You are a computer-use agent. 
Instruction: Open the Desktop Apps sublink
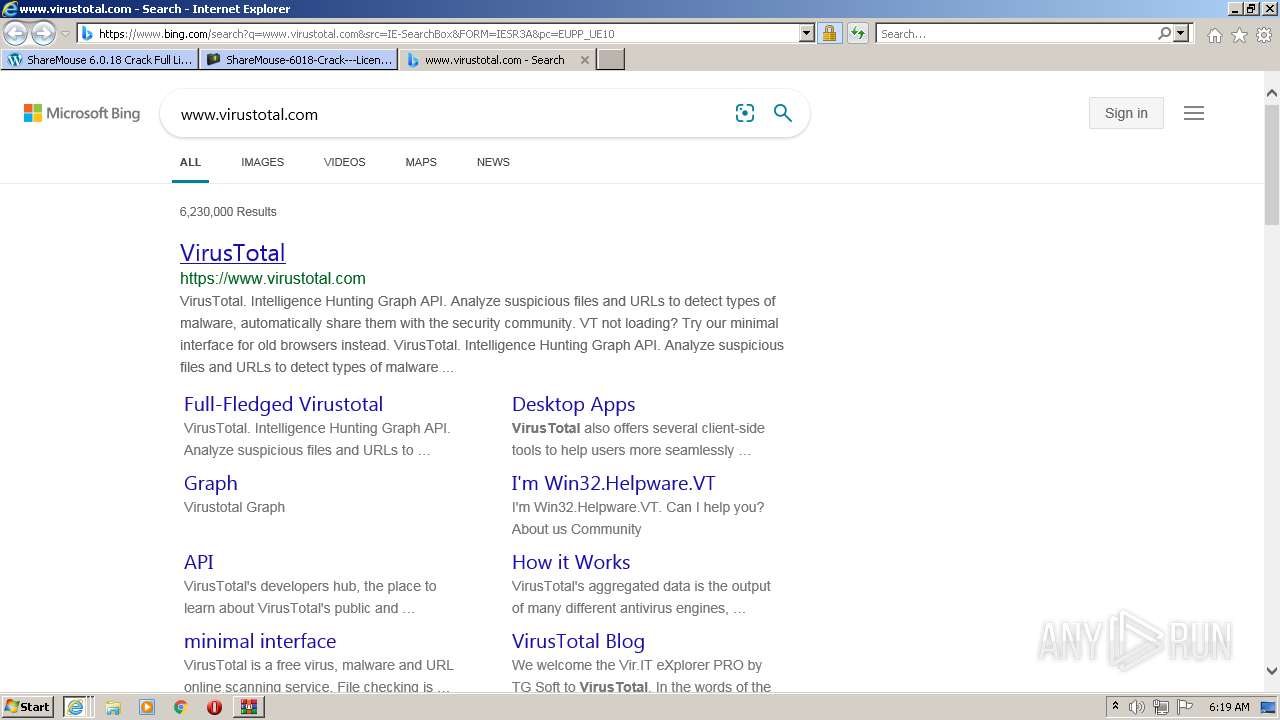pyautogui.click(x=574, y=404)
